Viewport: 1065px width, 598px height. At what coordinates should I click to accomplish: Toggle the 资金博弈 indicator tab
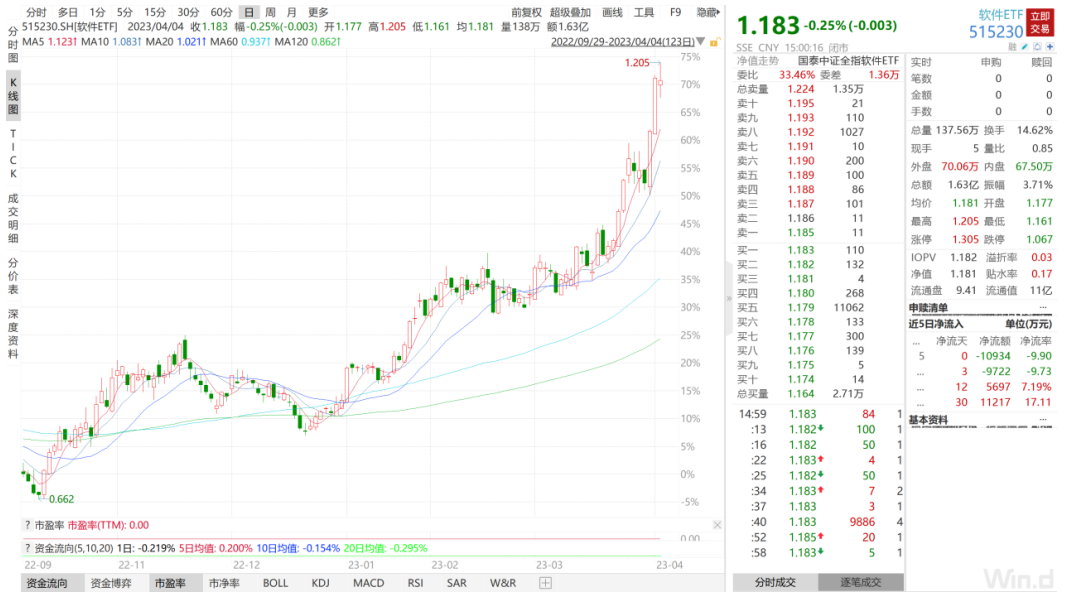[x=111, y=583]
